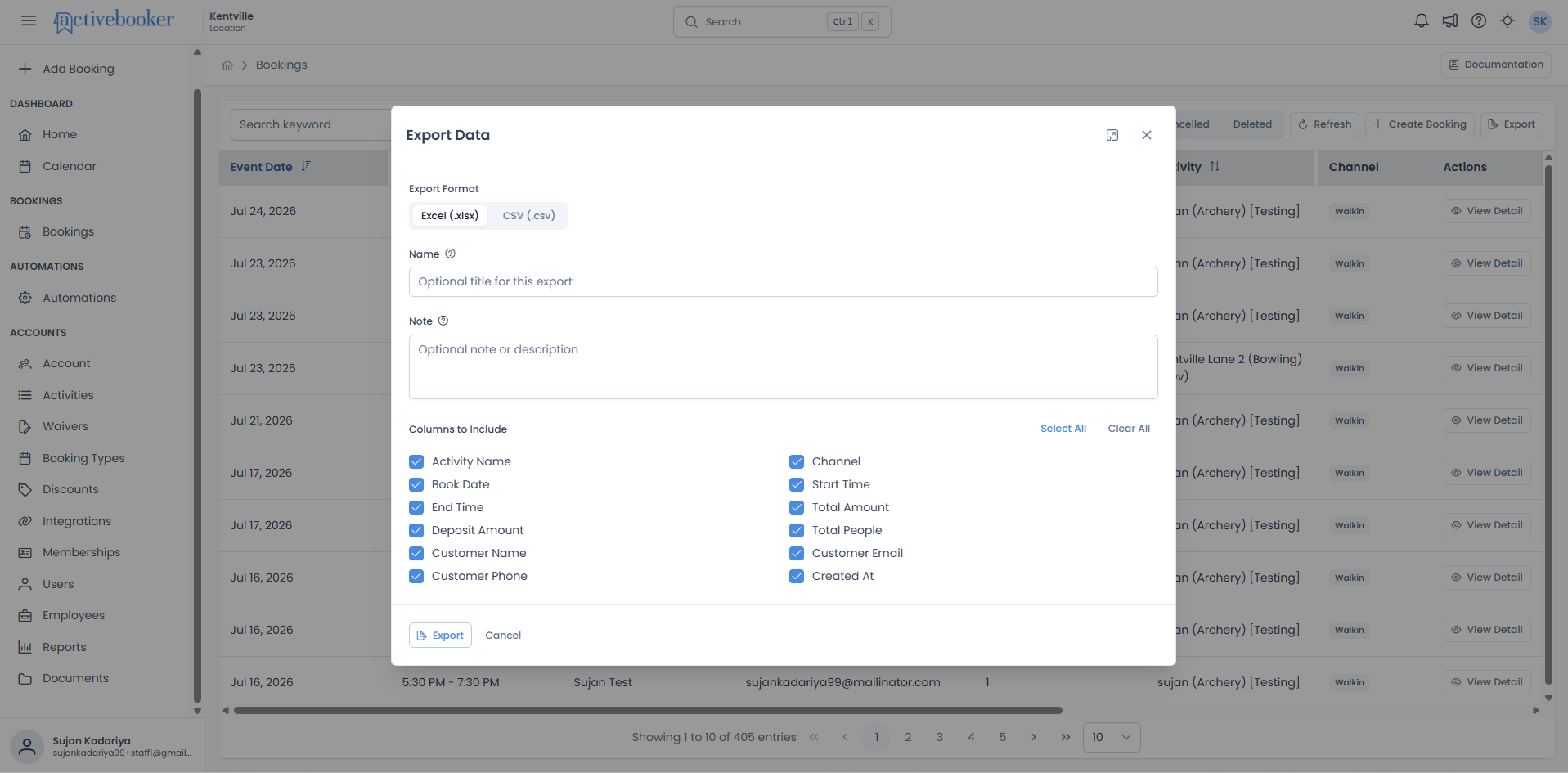Open Reports in the sidebar
Image resolution: width=1568 pixels, height=773 pixels.
(65, 647)
